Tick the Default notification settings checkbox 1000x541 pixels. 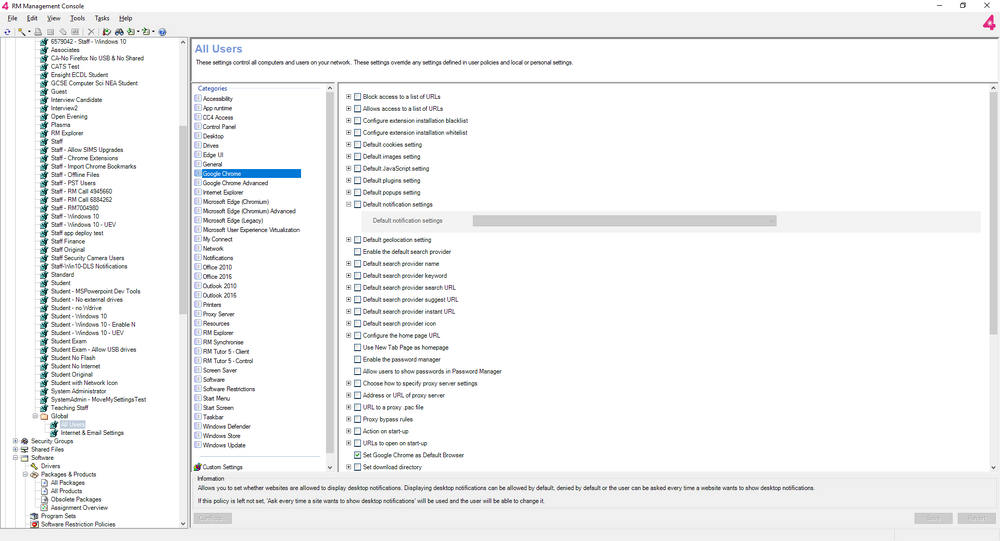pos(357,205)
